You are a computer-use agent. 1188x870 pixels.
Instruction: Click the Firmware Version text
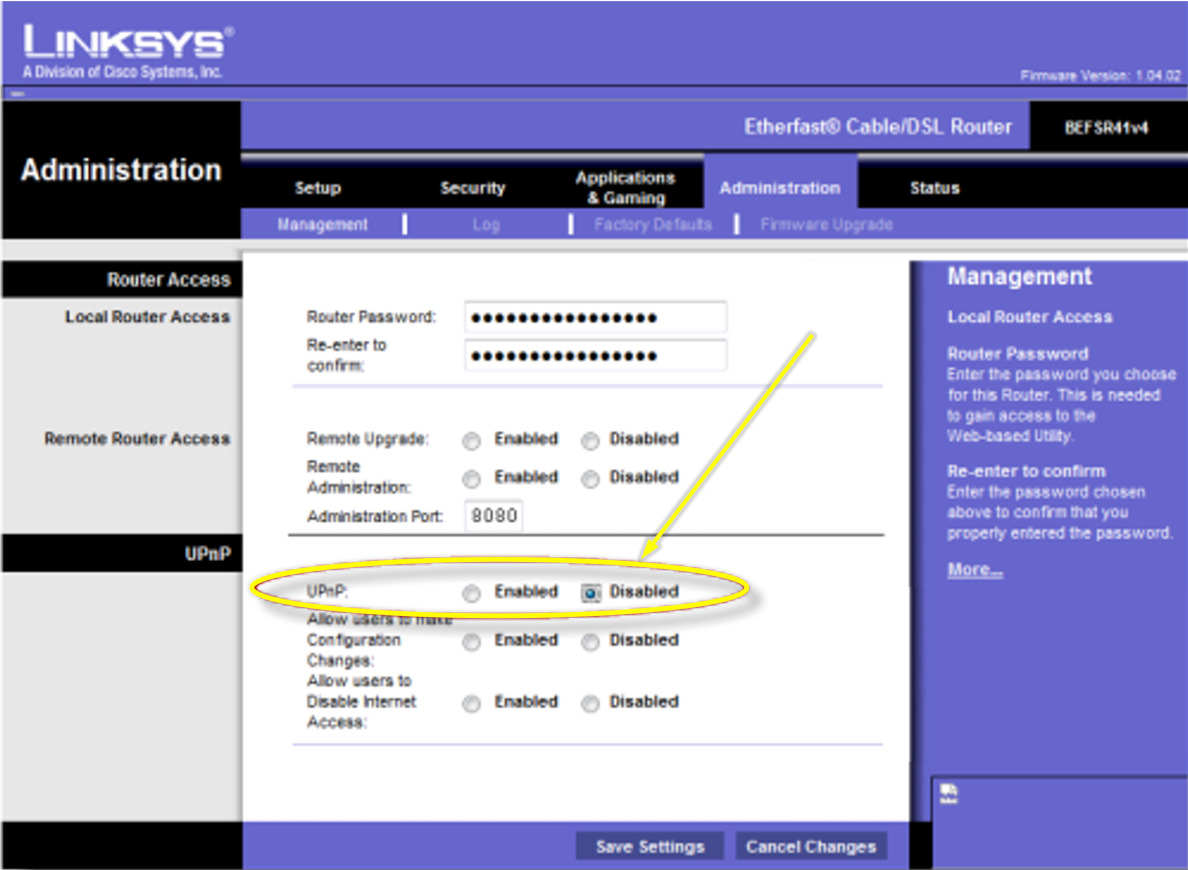(1100, 75)
